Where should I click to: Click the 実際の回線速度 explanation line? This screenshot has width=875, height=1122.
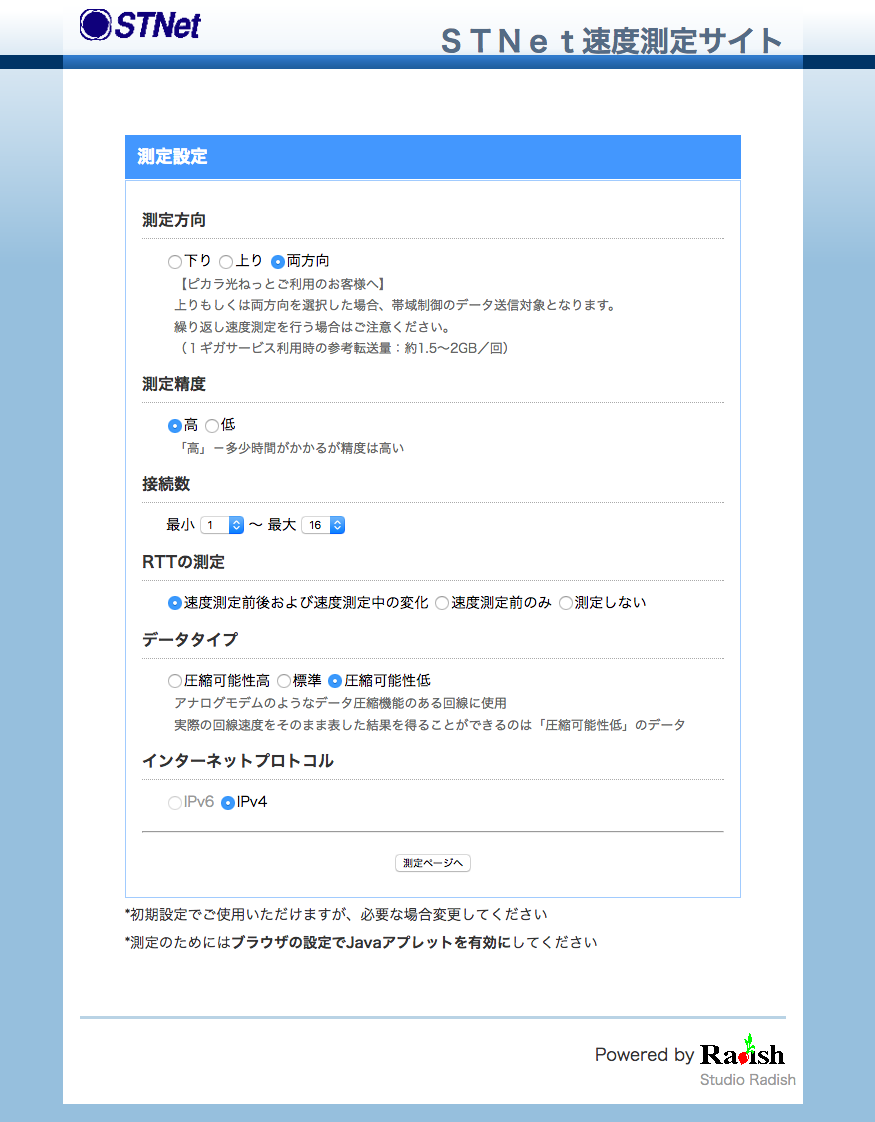pyautogui.click(x=430, y=725)
